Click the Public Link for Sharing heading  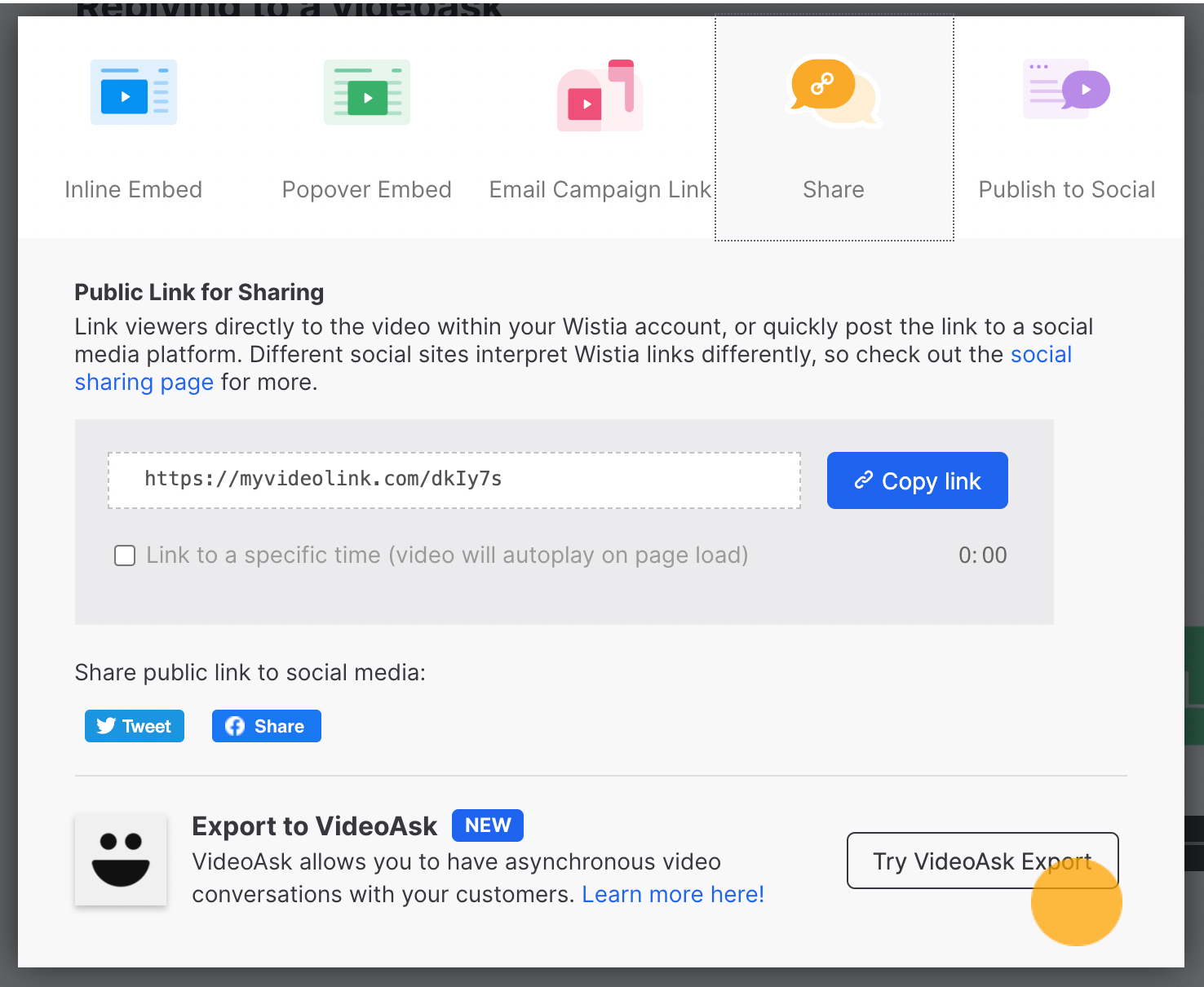click(x=199, y=292)
